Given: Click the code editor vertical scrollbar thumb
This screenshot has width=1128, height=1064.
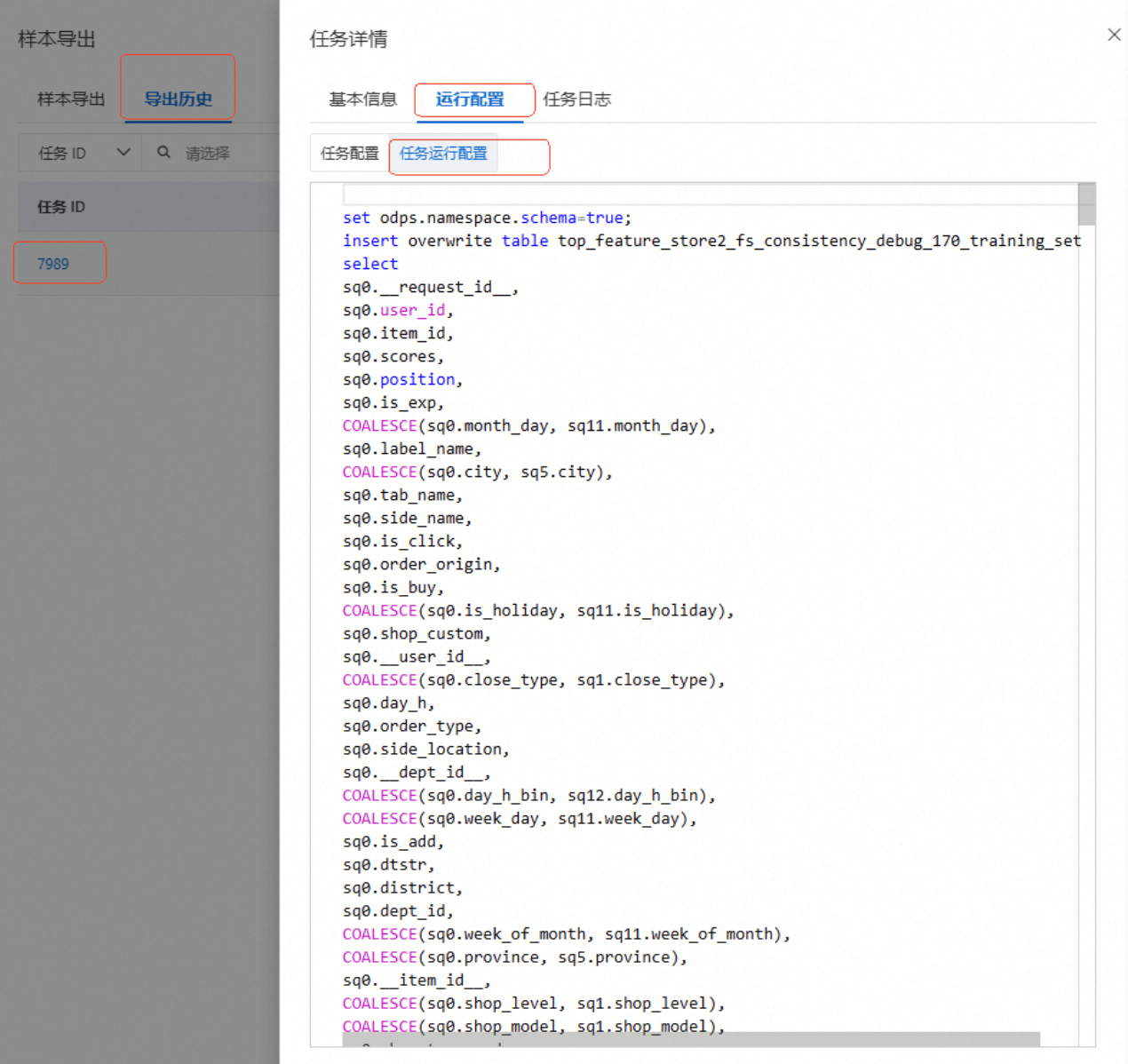Looking at the screenshot, I should coord(1086,205).
